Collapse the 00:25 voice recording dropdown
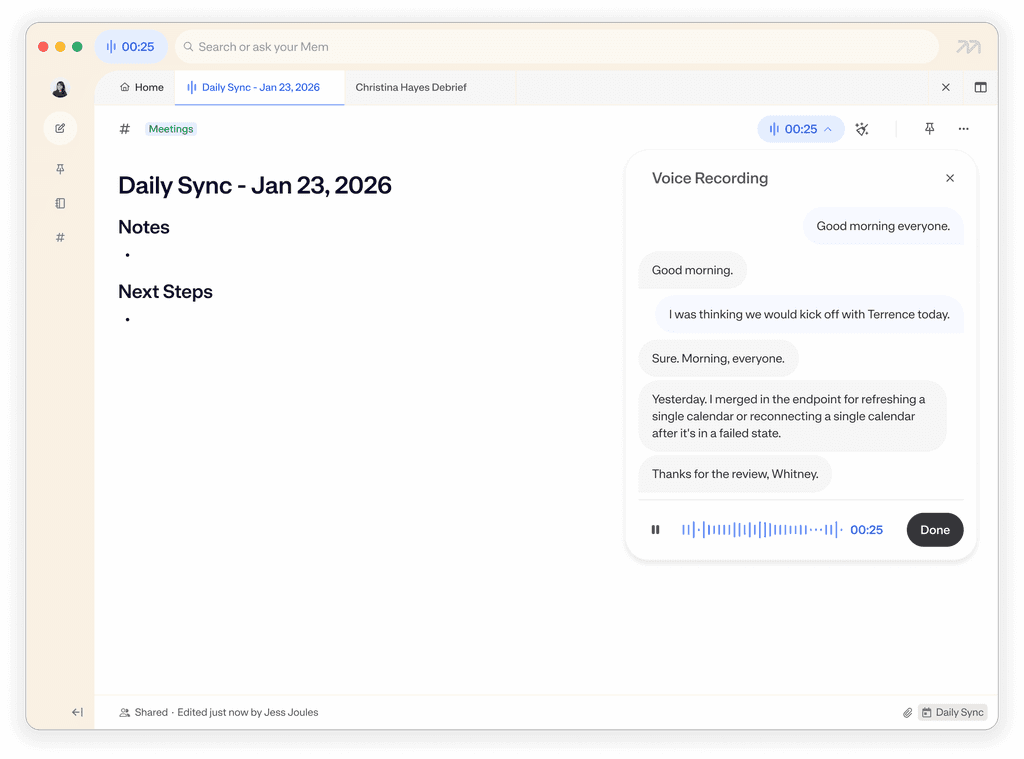Image resolution: width=1024 pixels, height=759 pixels. 801,129
